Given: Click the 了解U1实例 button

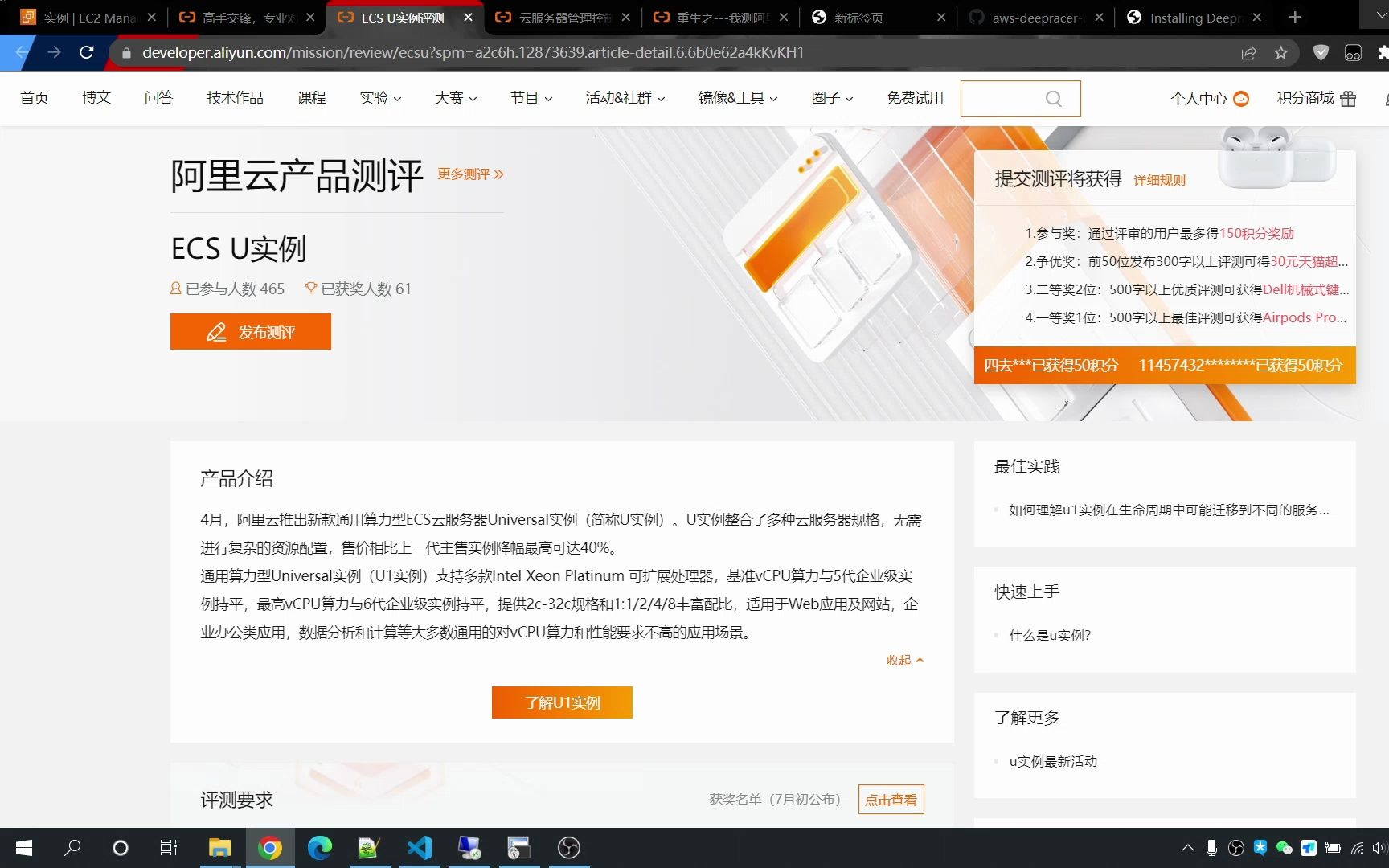Looking at the screenshot, I should click(x=562, y=702).
